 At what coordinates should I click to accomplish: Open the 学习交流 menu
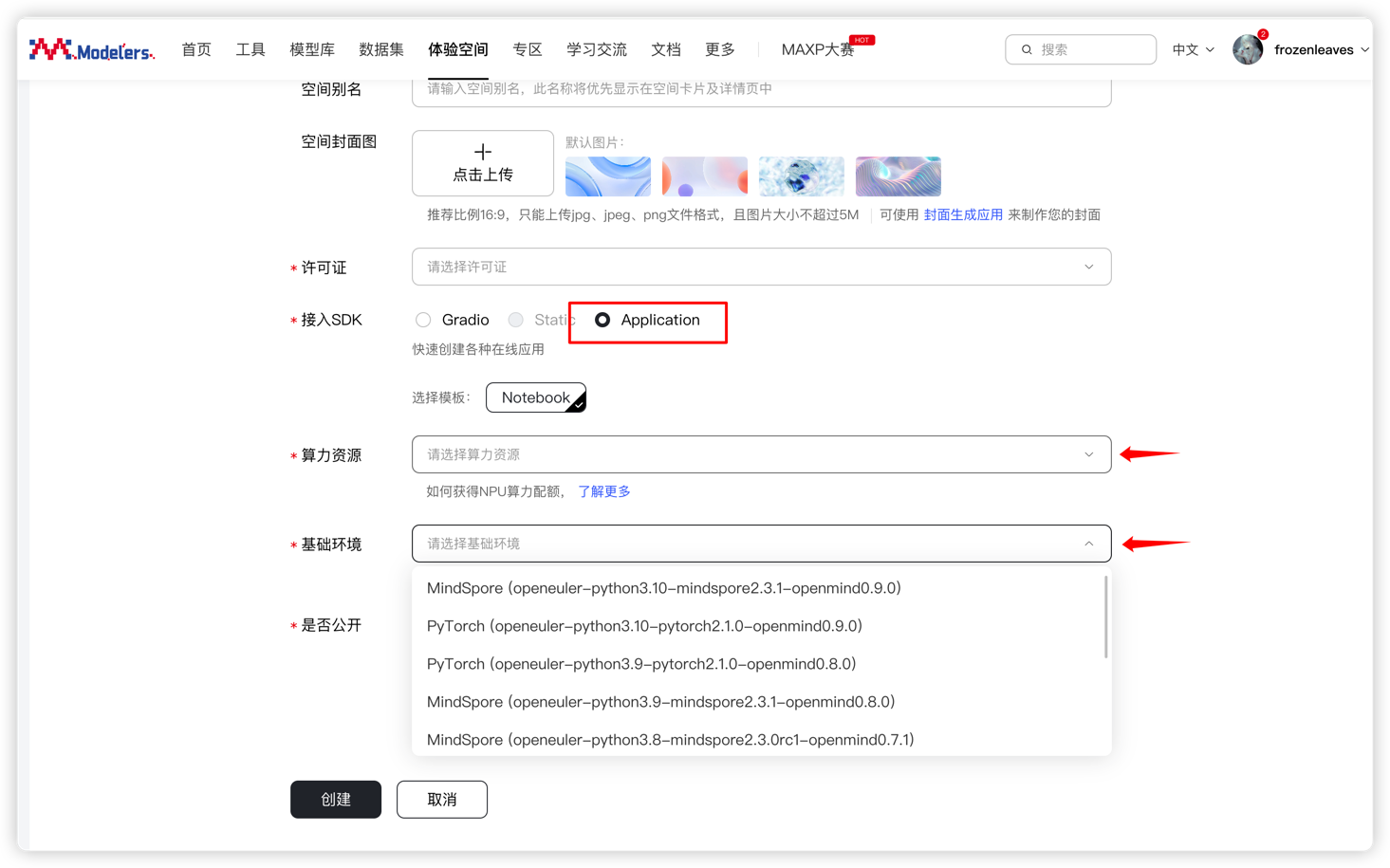click(597, 49)
